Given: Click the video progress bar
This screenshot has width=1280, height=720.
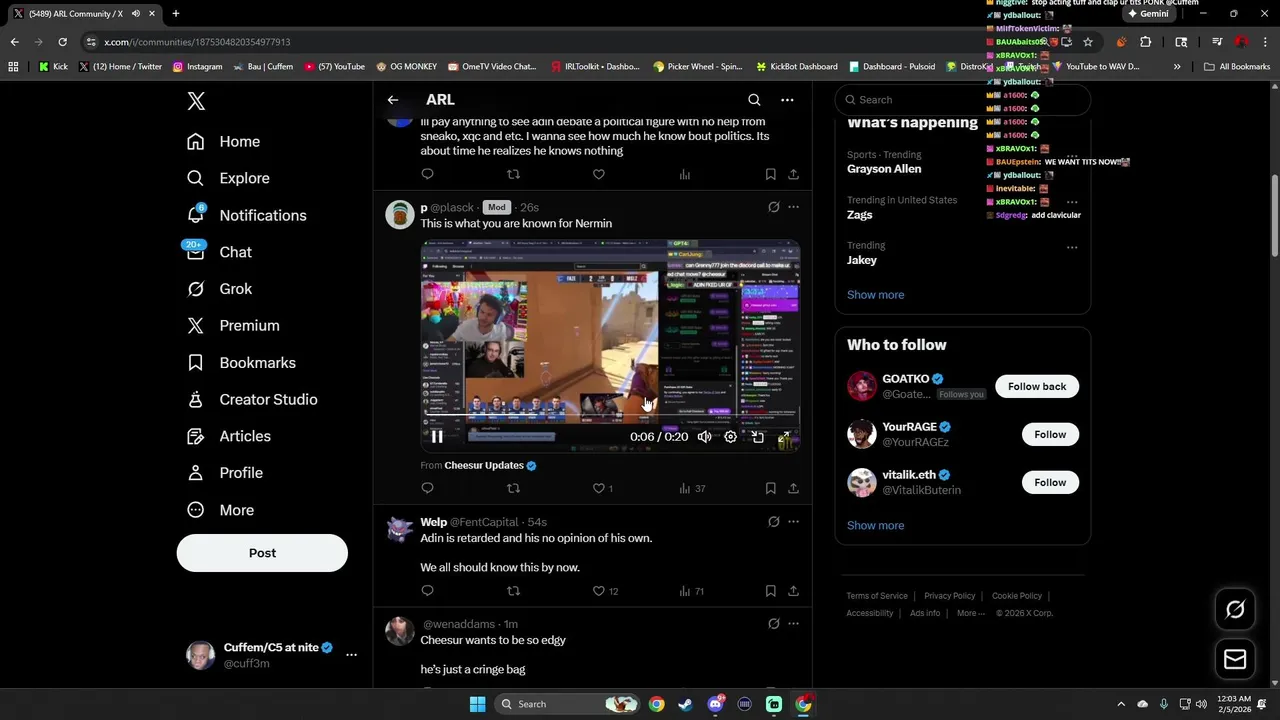Looking at the screenshot, I should coord(610,416).
